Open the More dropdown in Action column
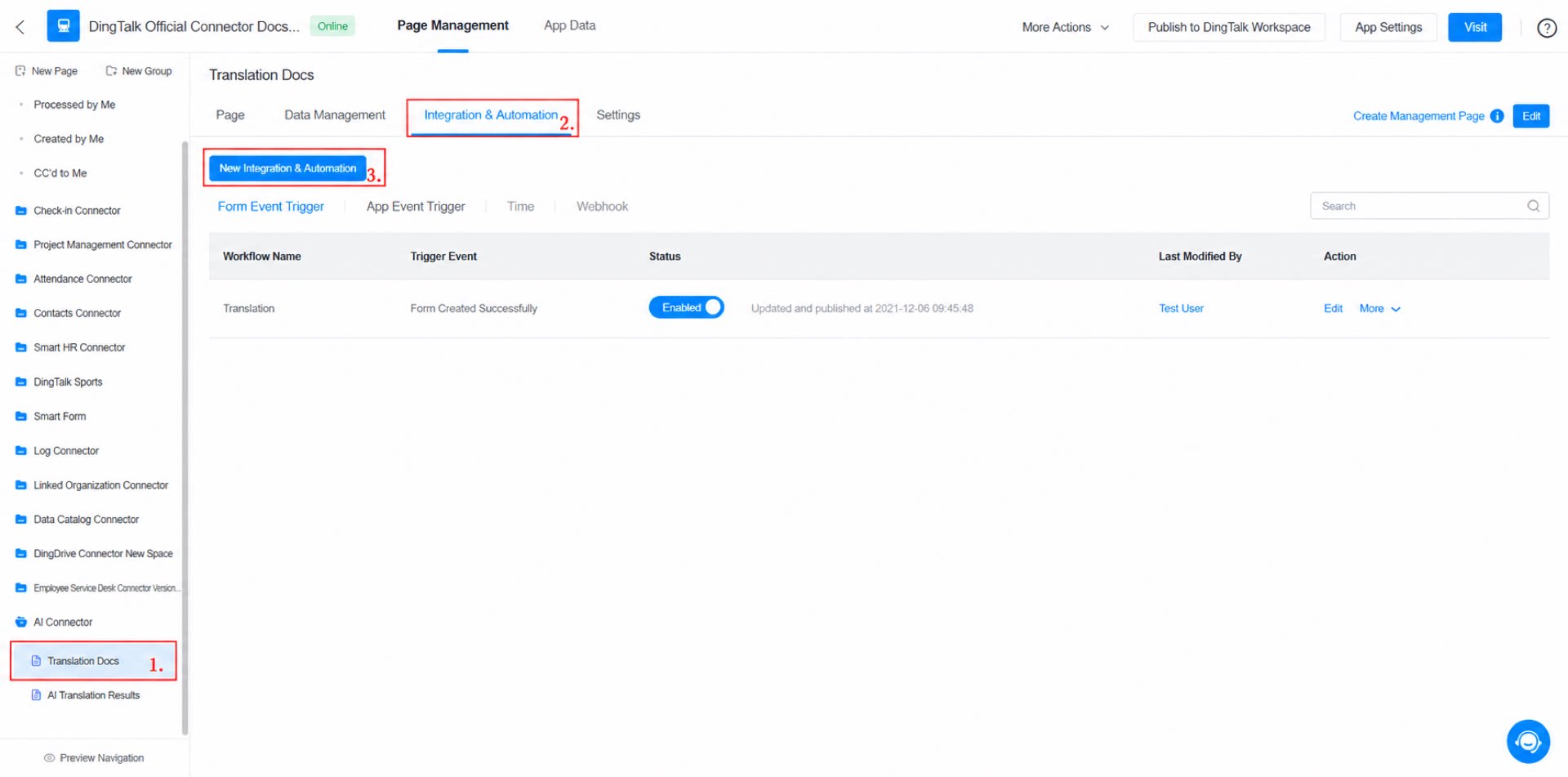Image resolution: width=1568 pixels, height=777 pixels. (1379, 309)
